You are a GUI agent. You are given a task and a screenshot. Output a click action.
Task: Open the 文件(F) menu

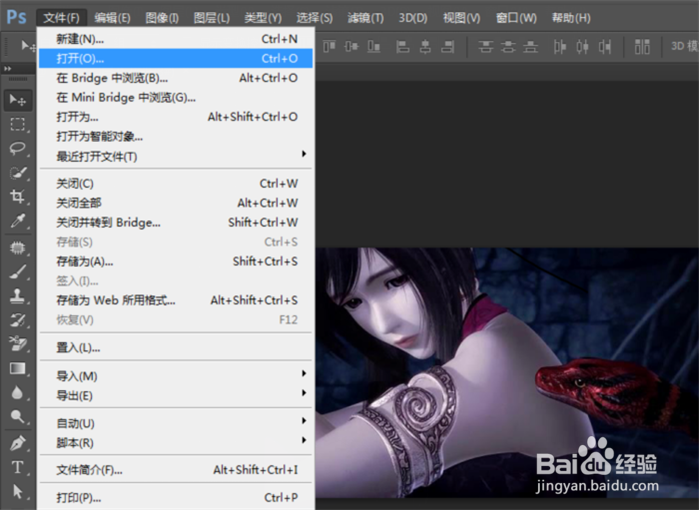[x=62, y=18]
